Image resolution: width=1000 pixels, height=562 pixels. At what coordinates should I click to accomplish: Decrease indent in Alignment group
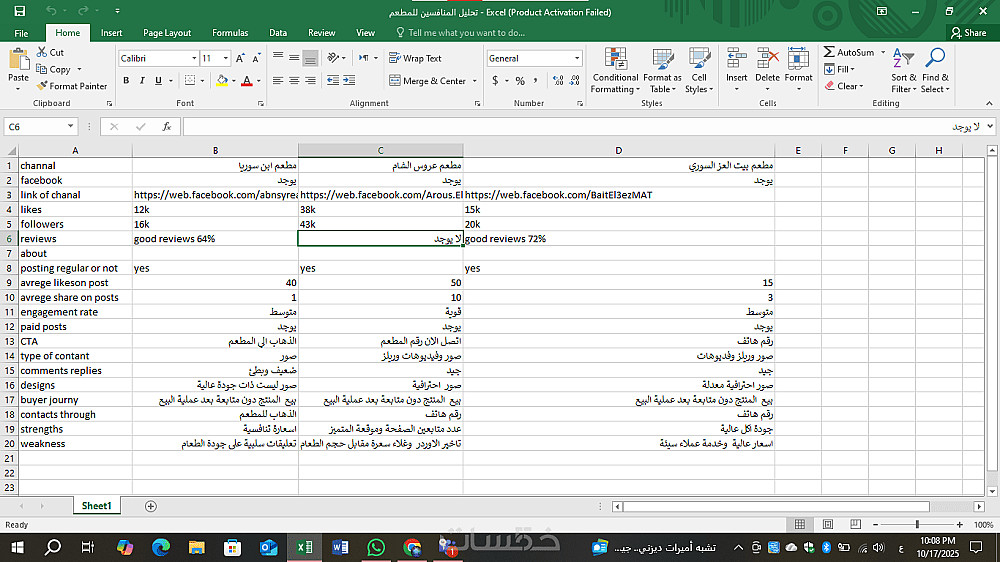click(333, 80)
